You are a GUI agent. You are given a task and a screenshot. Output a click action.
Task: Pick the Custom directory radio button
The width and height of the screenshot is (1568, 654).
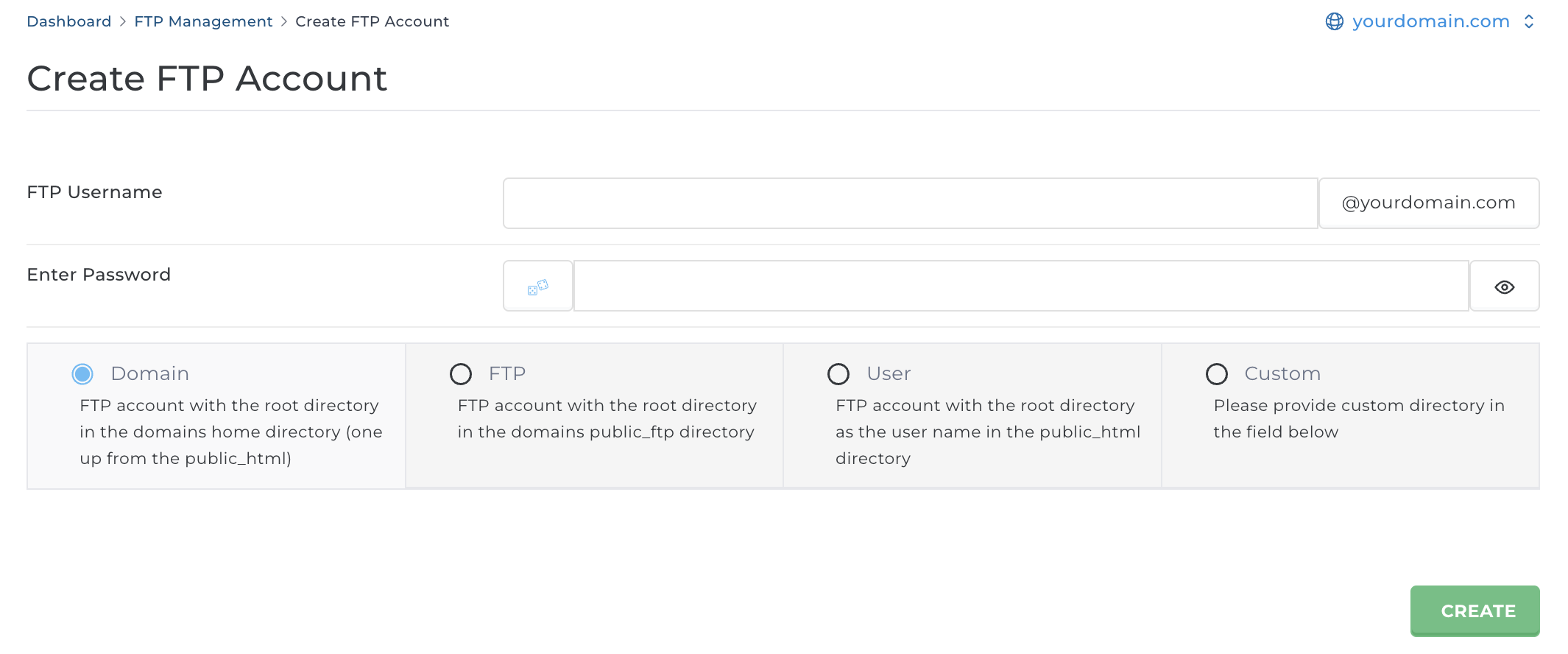(1216, 374)
